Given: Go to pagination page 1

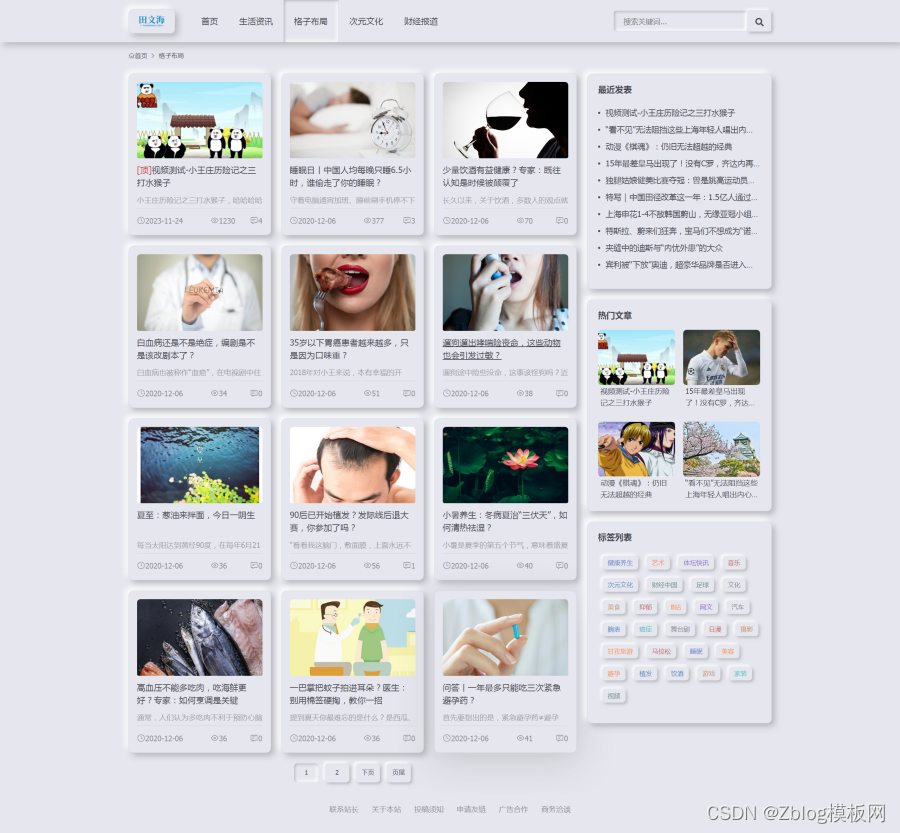Looking at the screenshot, I should pyautogui.click(x=306, y=772).
